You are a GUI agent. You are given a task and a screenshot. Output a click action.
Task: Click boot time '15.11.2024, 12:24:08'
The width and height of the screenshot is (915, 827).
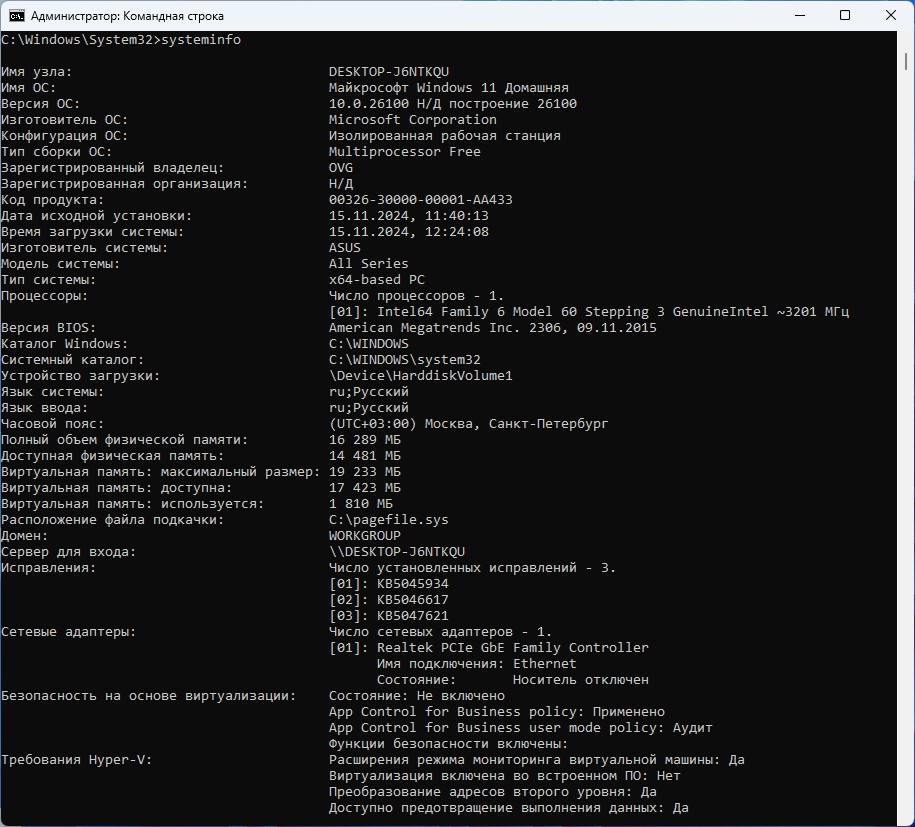pyautogui.click(x=408, y=232)
